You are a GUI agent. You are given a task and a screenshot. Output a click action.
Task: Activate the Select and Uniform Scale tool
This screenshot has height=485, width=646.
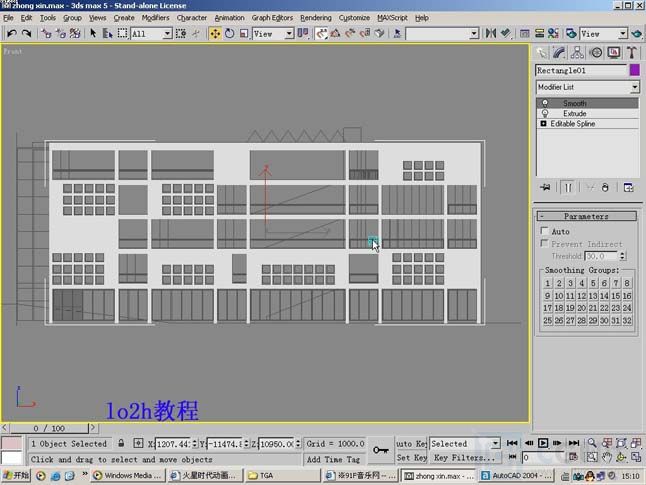244,33
